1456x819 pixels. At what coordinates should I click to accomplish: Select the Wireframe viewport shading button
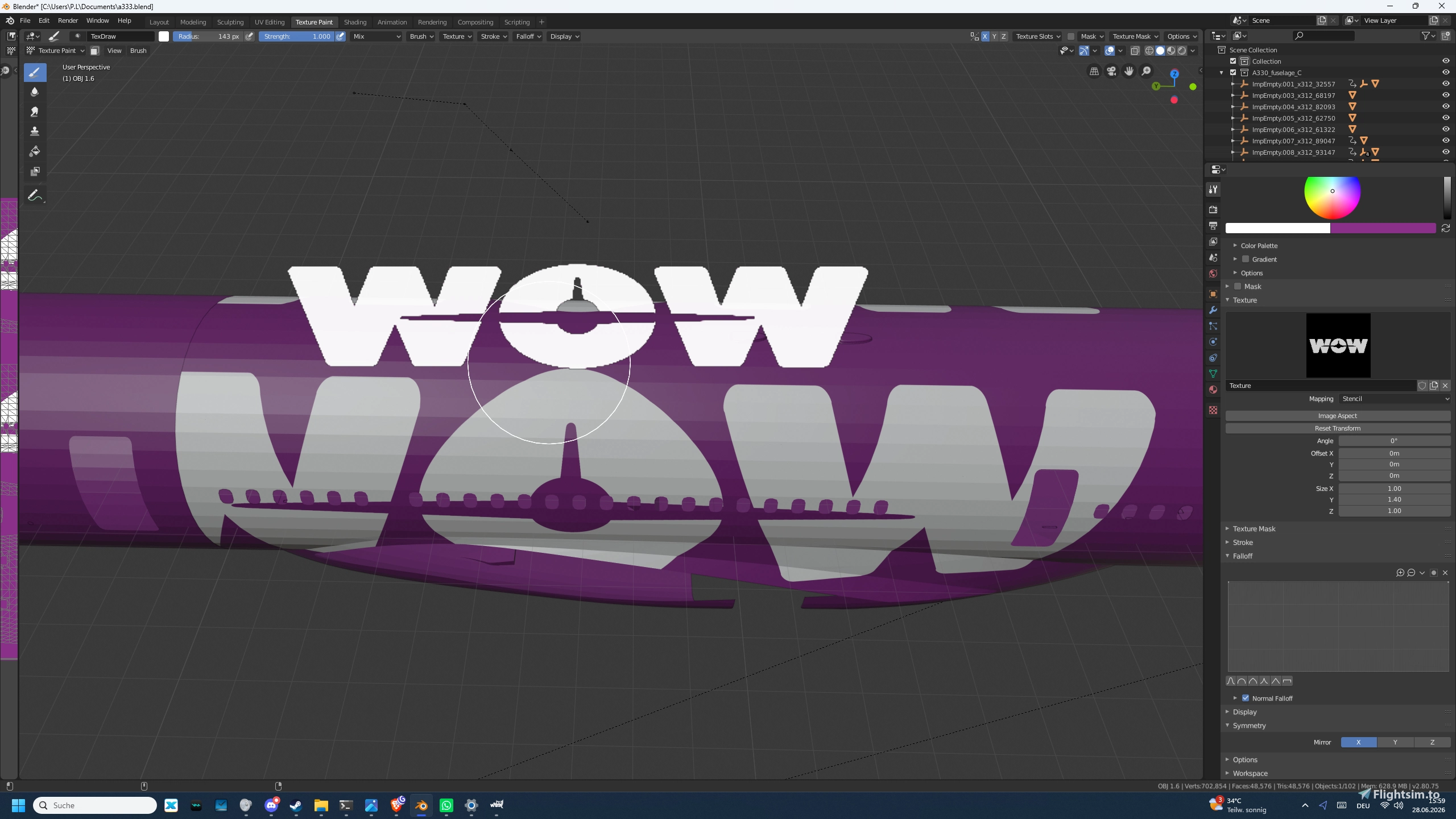point(1149,51)
